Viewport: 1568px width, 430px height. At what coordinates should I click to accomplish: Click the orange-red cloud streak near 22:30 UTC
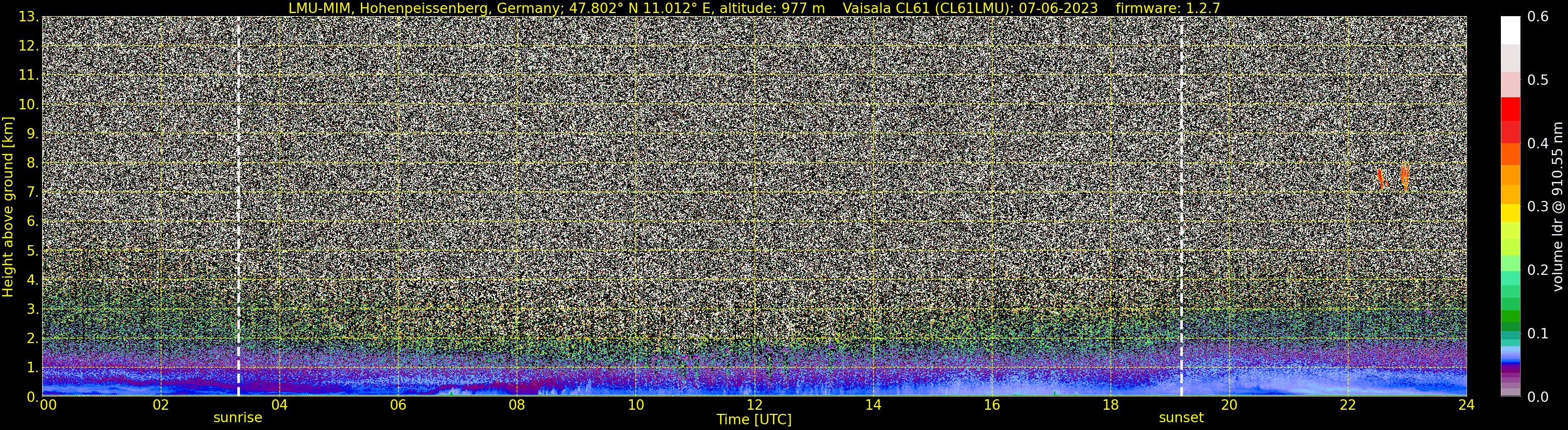1381,179
